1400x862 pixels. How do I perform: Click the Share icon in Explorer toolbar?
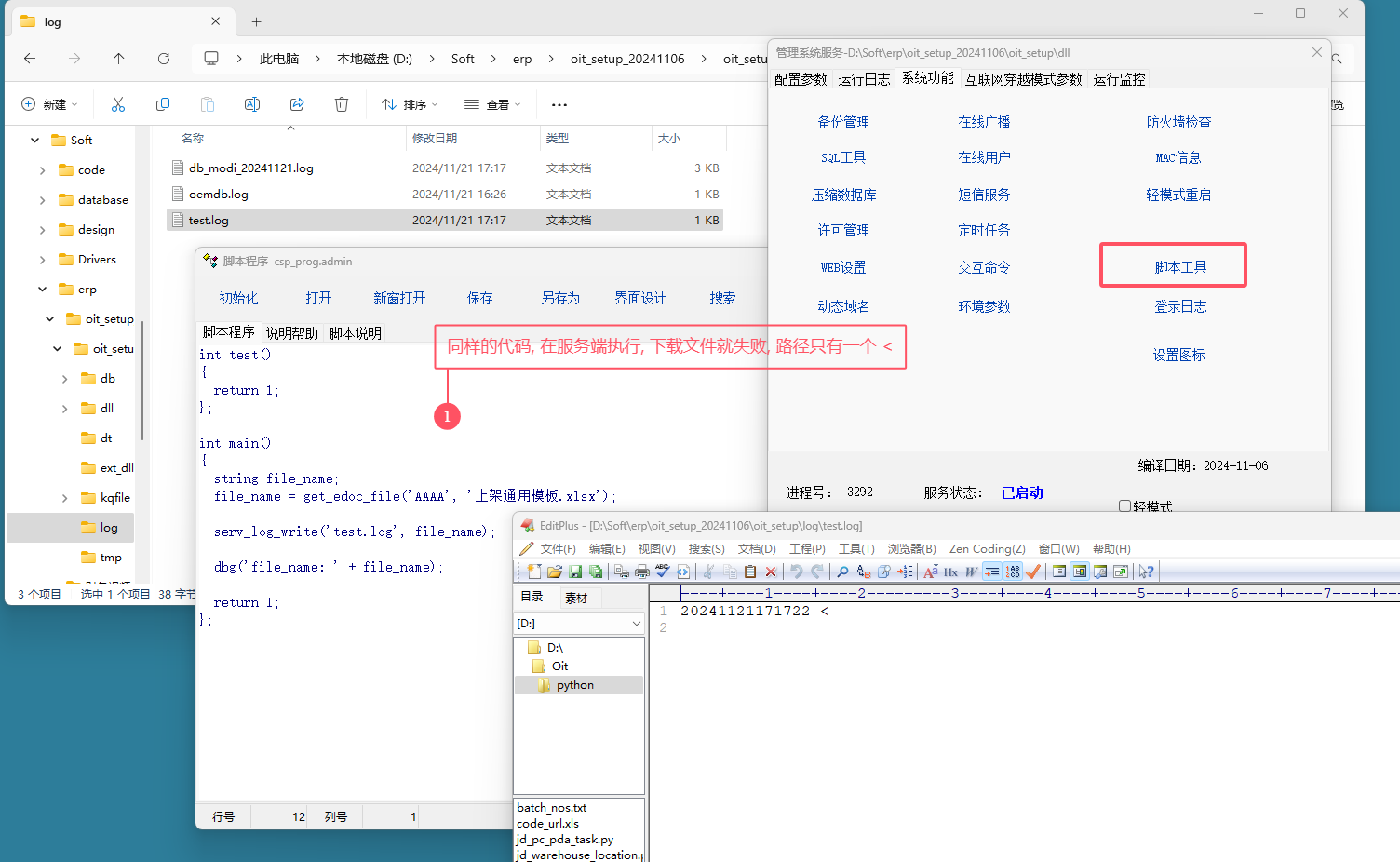[297, 104]
